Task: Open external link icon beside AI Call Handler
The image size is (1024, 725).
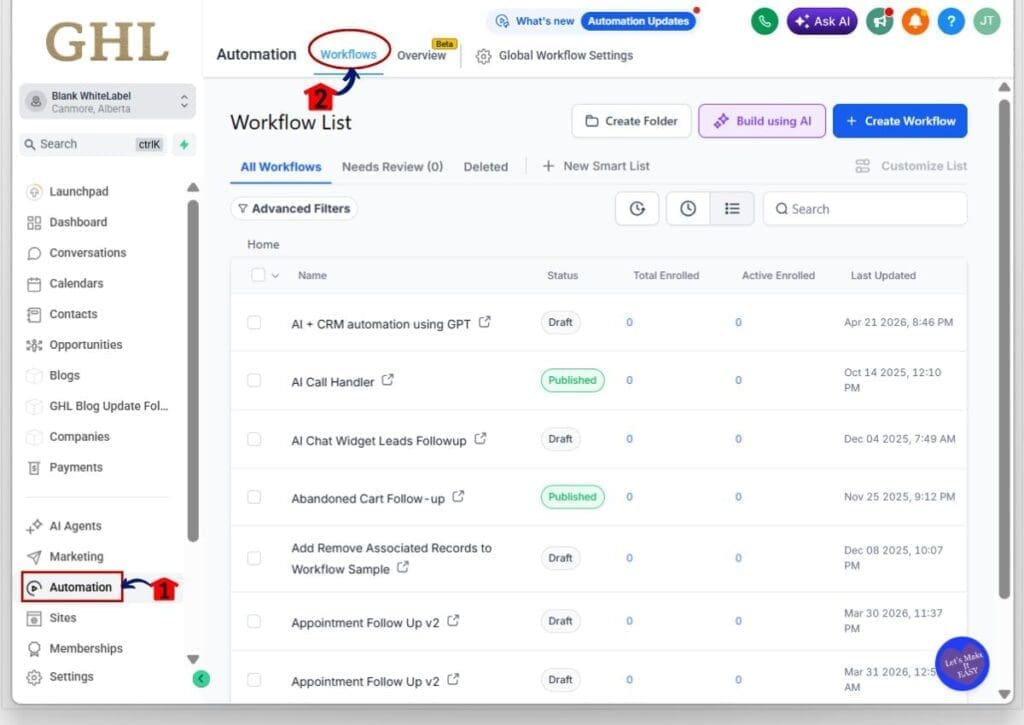Action: coord(388,381)
